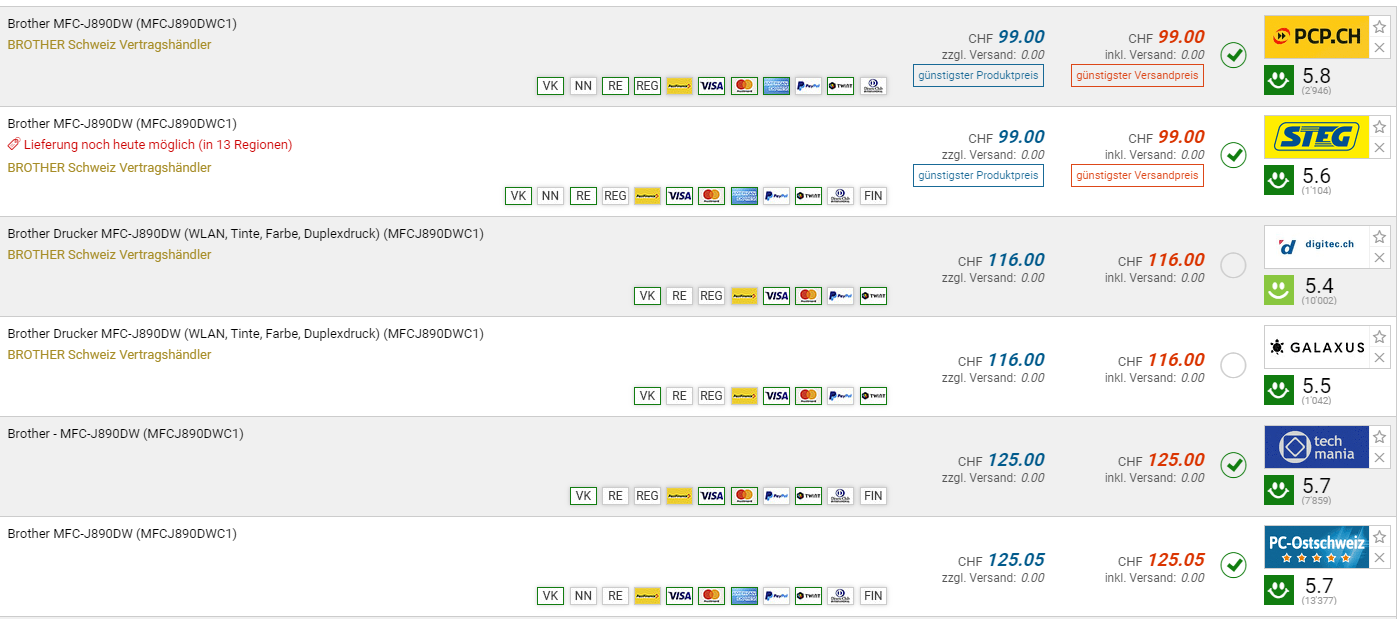
Task: Click "günstigster Versandpreis" badge in STEG row
Action: coord(1137,175)
